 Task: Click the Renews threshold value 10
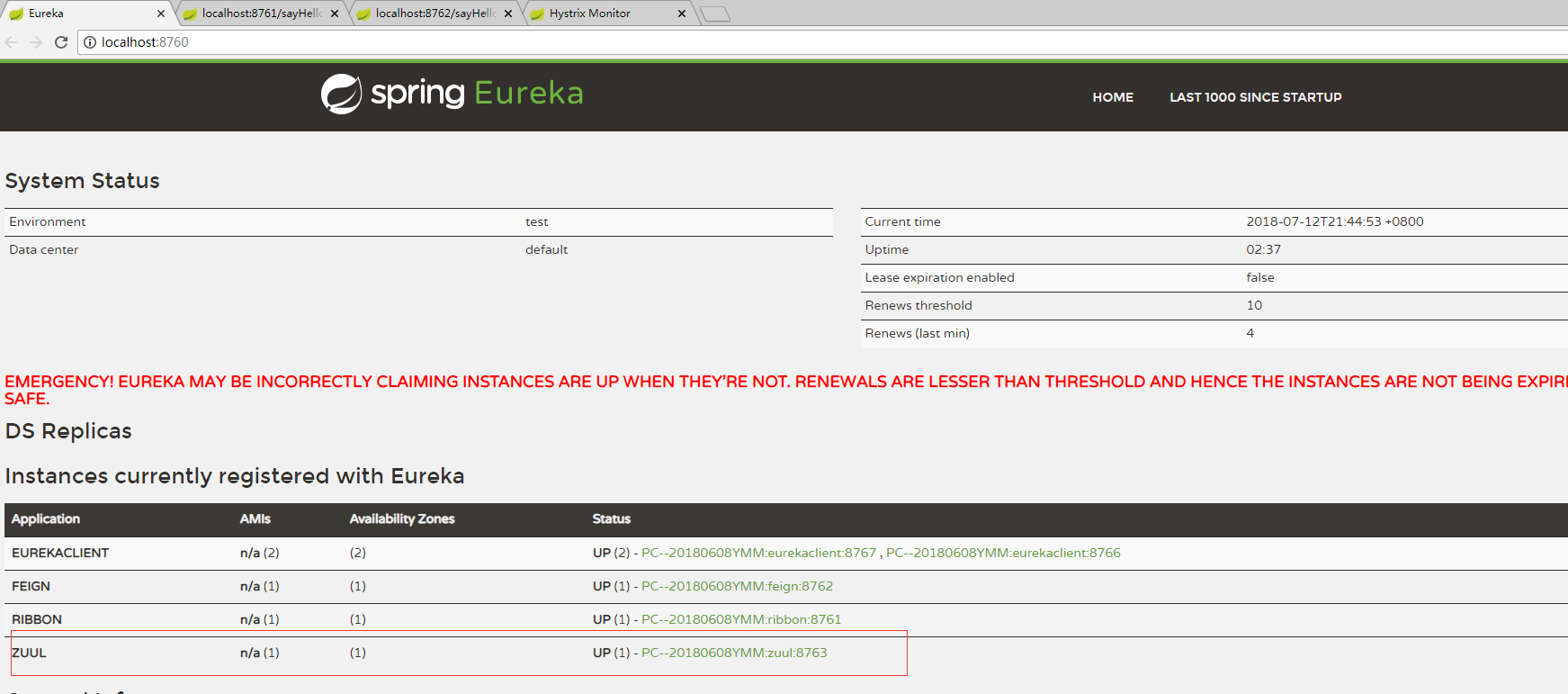click(1254, 305)
